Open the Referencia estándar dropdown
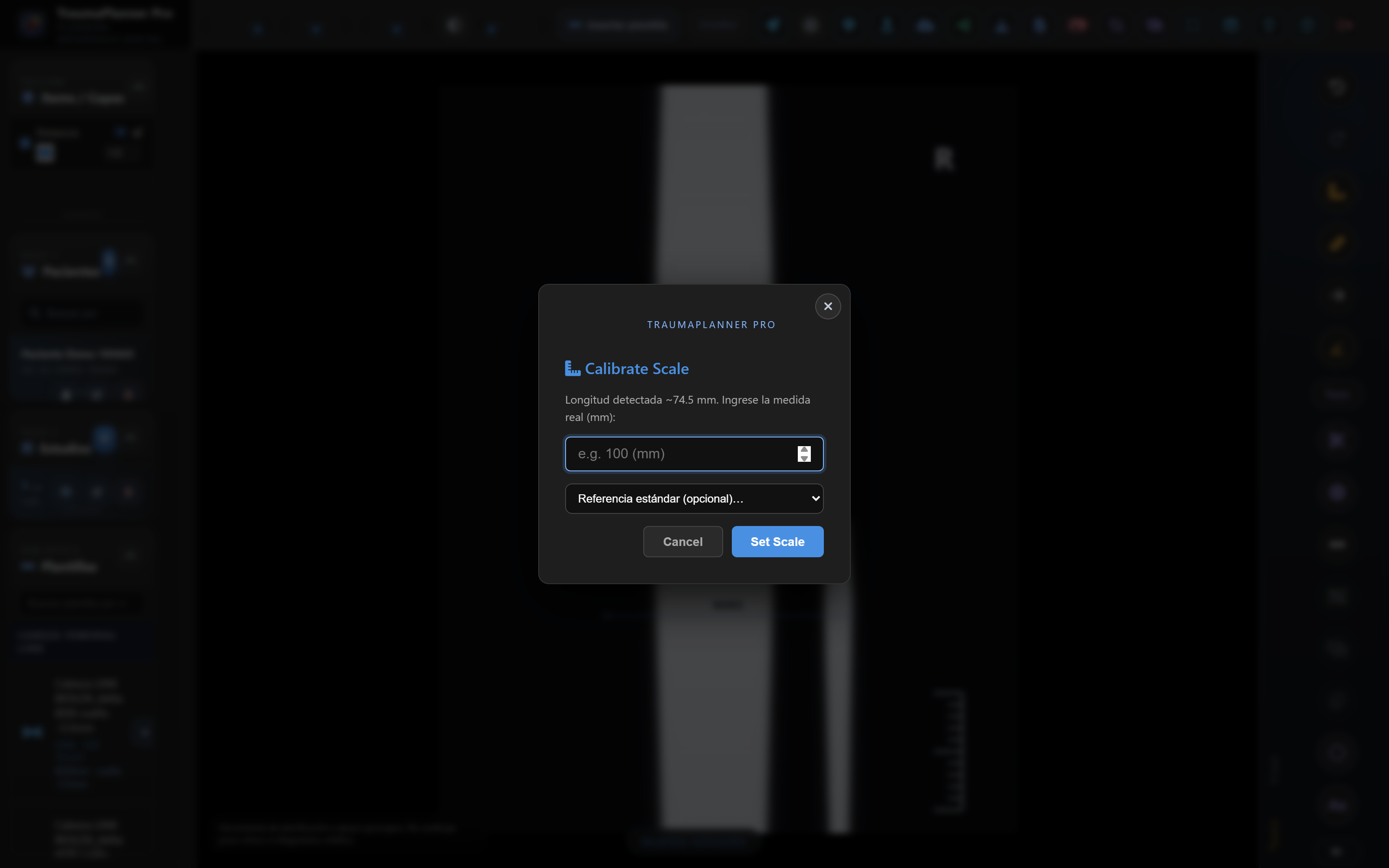This screenshot has height=868, width=1389. 694,498
